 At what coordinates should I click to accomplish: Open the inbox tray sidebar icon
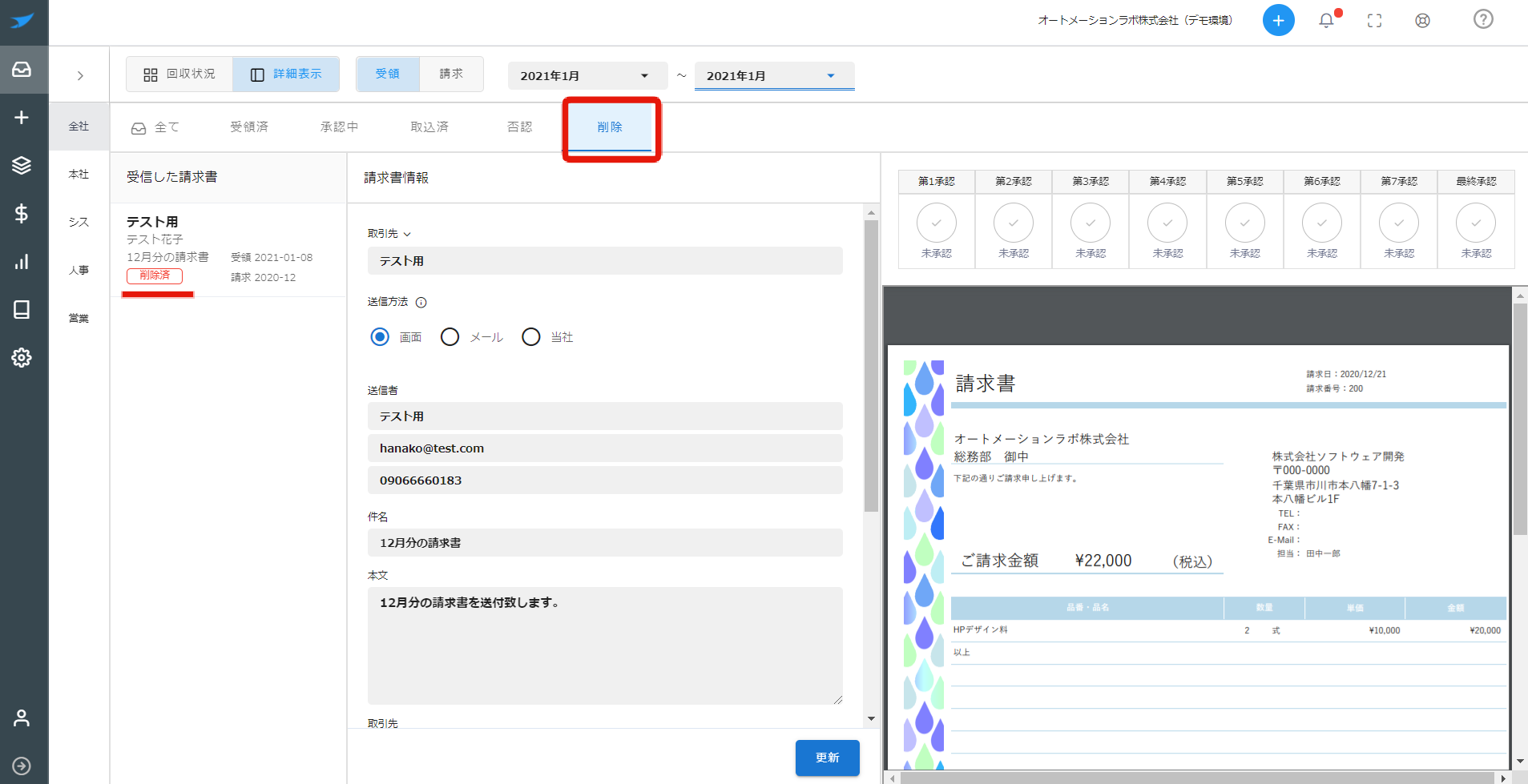pyautogui.click(x=22, y=70)
